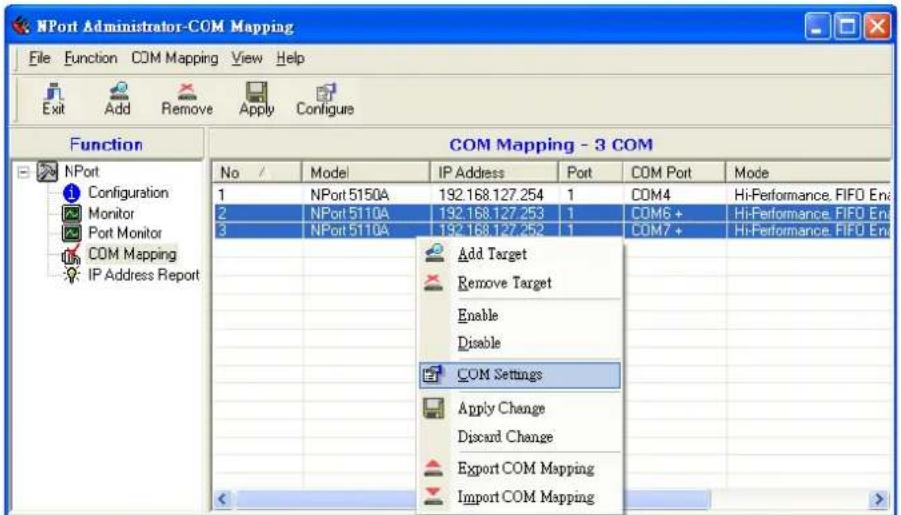Click the Function panel header
Viewport: 901px width, 515px height.
tap(107, 144)
